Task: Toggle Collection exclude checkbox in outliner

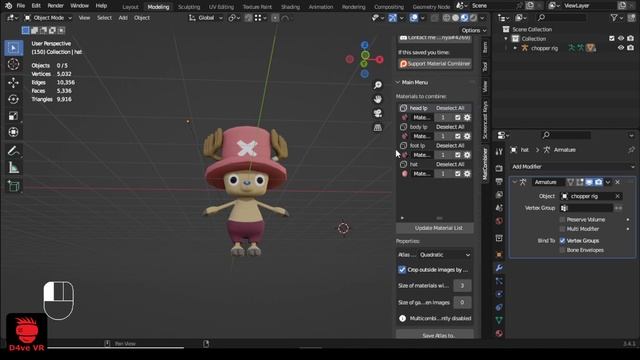Action: [611, 38]
